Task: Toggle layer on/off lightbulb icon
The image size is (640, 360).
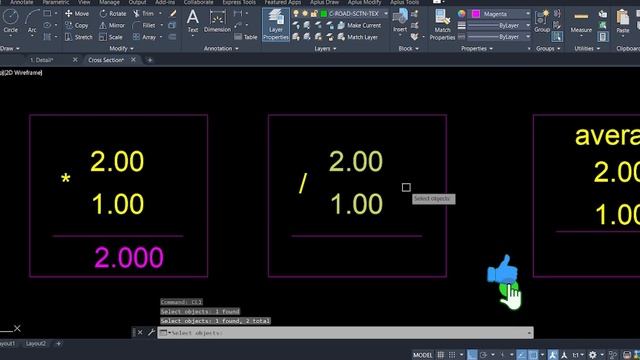Action: 296,13
